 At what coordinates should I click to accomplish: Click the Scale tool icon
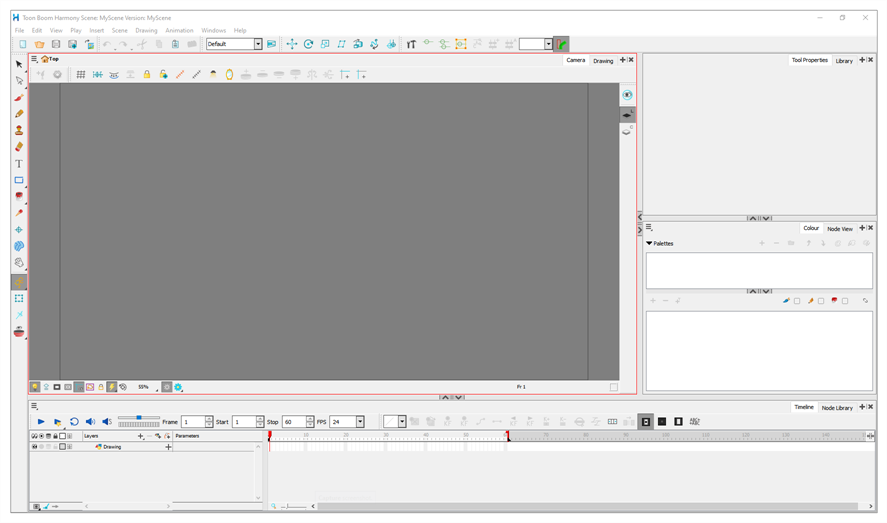325,44
